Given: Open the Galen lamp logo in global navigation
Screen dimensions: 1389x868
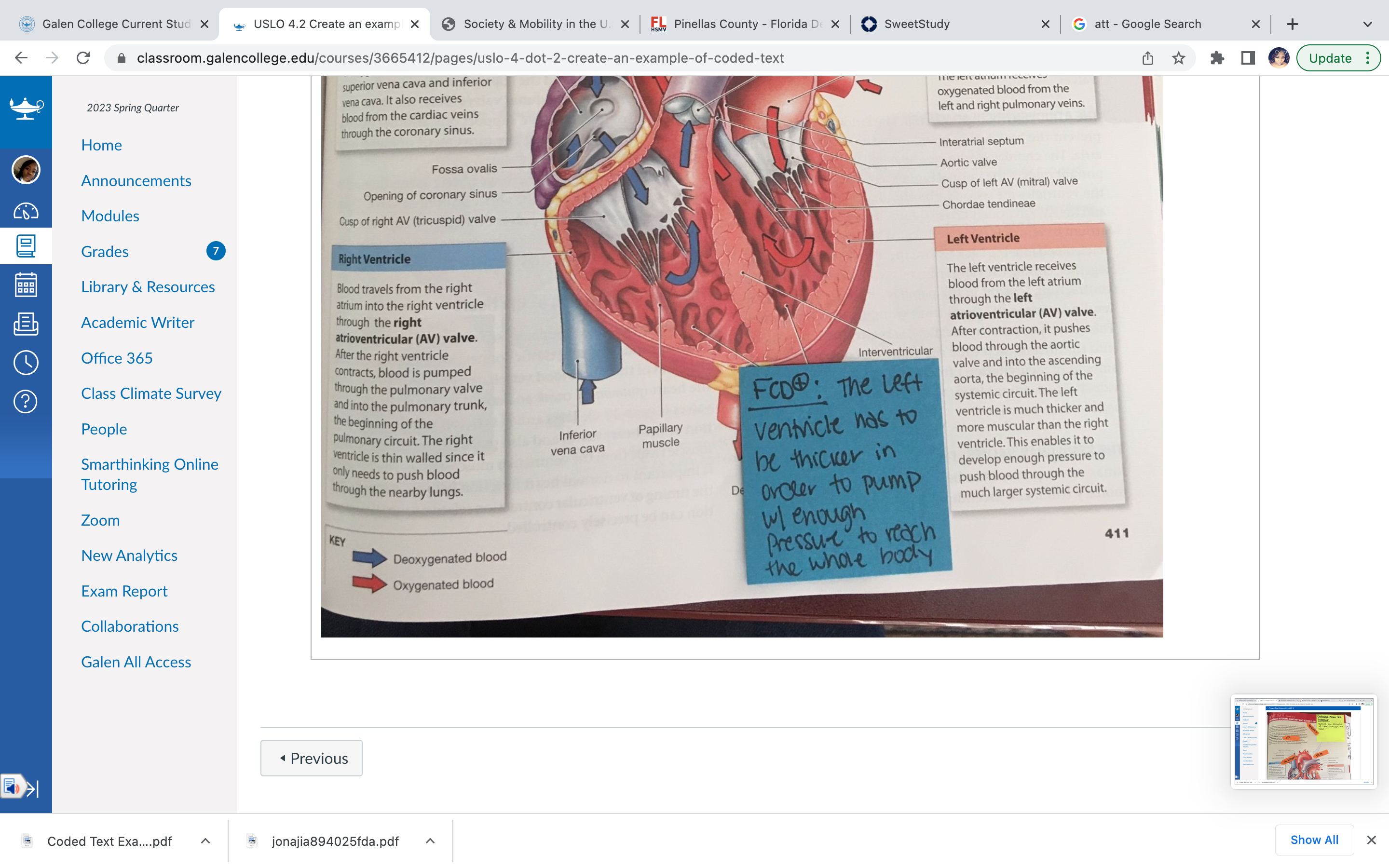Looking at the screenshot, I should click(26, 108).
